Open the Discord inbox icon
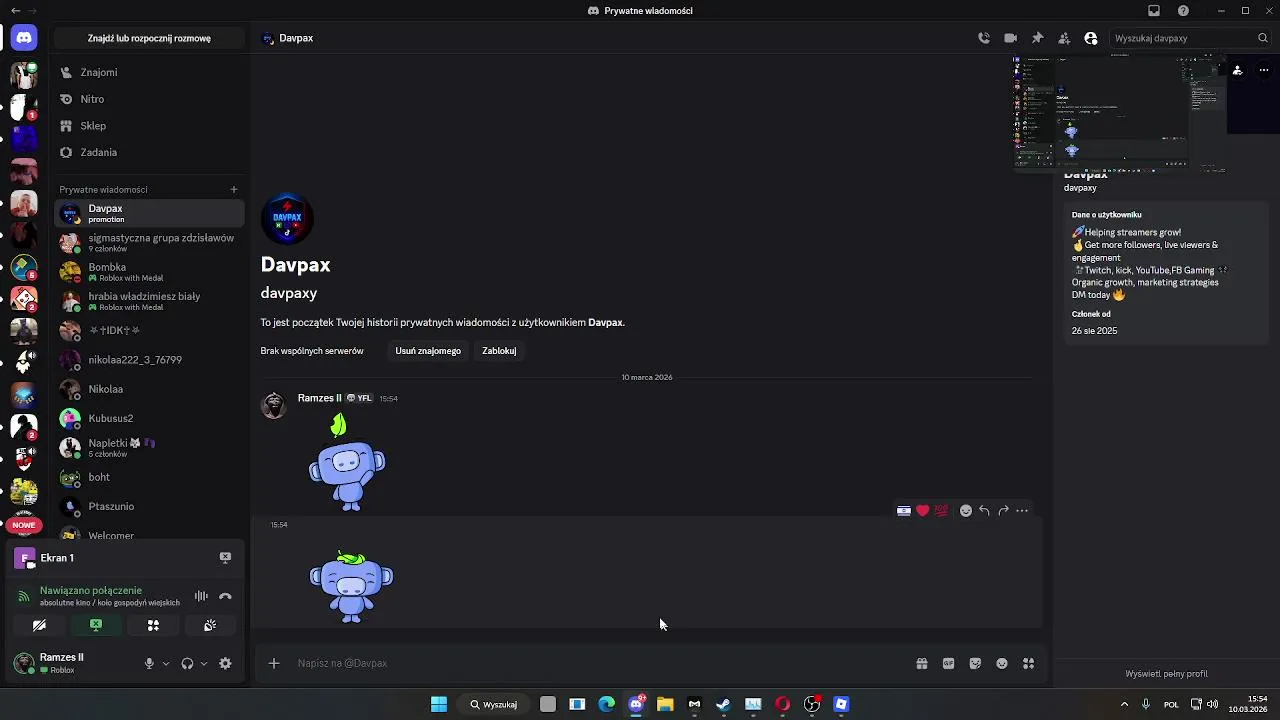 tap(1154, 10)
